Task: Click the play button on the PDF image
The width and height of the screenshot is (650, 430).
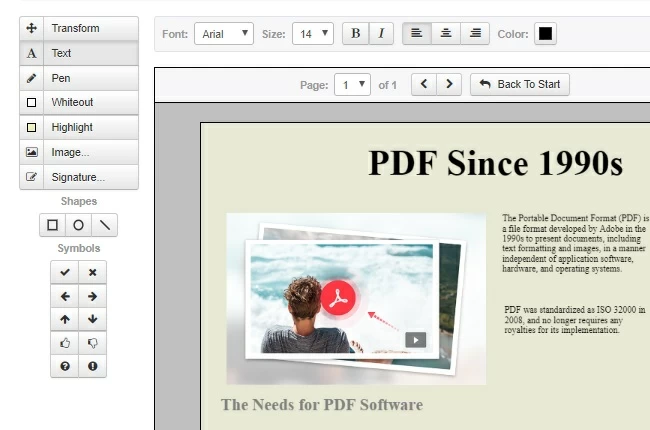Action: click(x=415, y=340)
